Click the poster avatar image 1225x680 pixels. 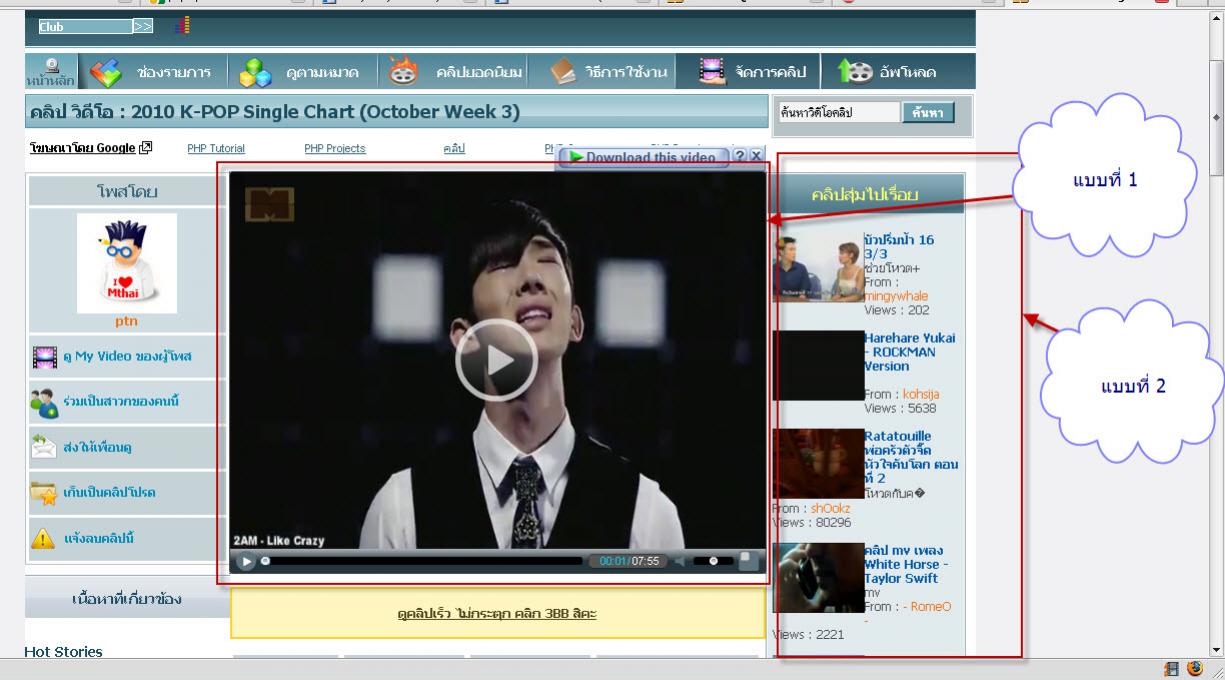point(127,263)
